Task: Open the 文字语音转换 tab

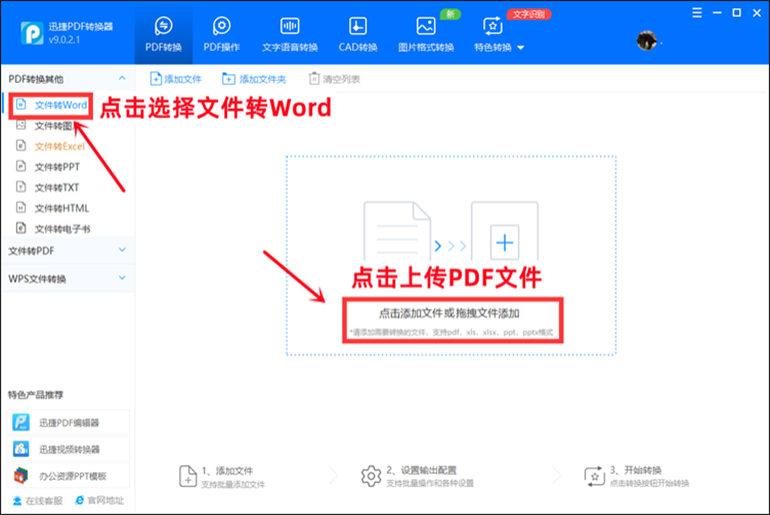Action: 290,35
